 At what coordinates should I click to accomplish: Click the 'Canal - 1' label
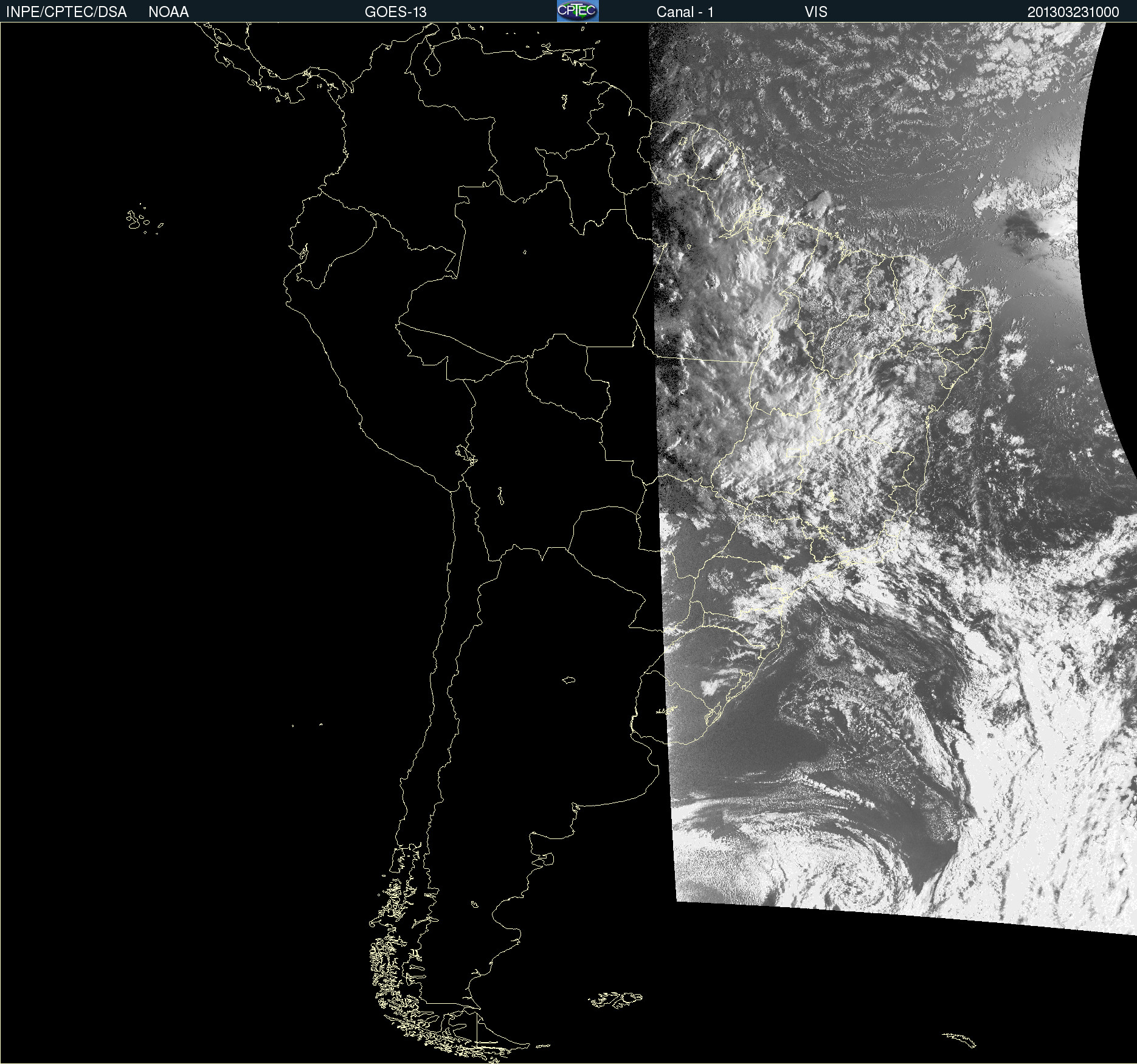[685, 12]
